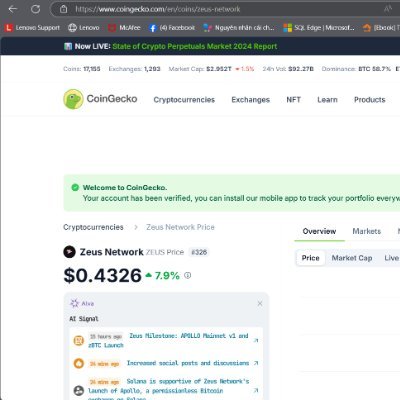The width and height of the screenshot is (400, 400).
Task: Click the Zeus Network coin logo
Action: click(x=69, y=252)
